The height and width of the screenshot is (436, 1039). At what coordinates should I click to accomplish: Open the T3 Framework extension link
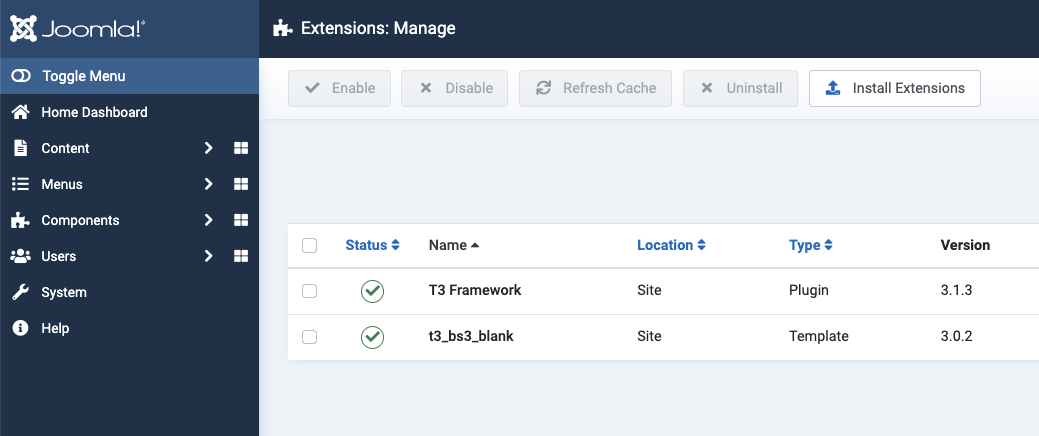[x=475, y=291]
